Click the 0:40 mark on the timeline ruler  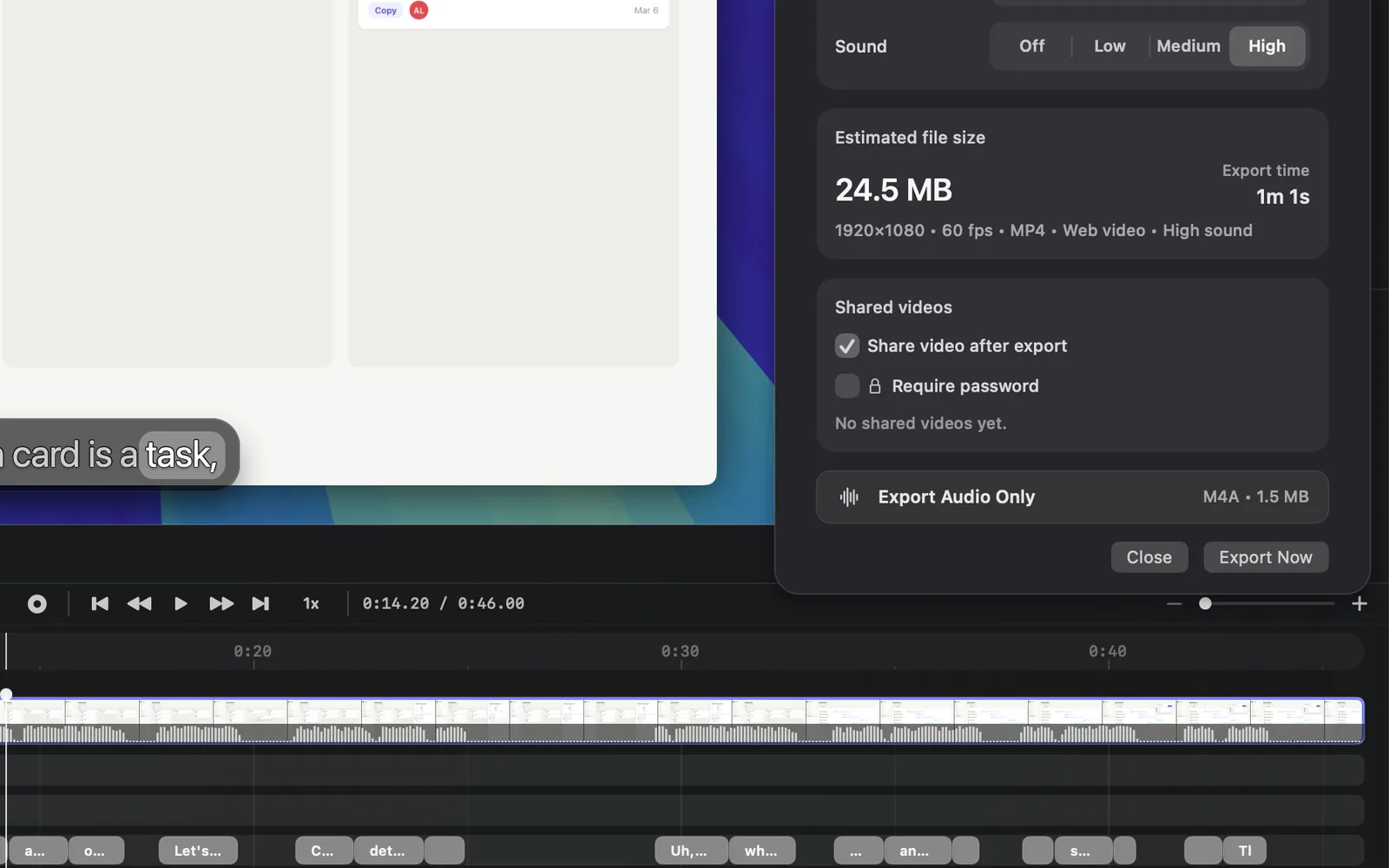1108,651
